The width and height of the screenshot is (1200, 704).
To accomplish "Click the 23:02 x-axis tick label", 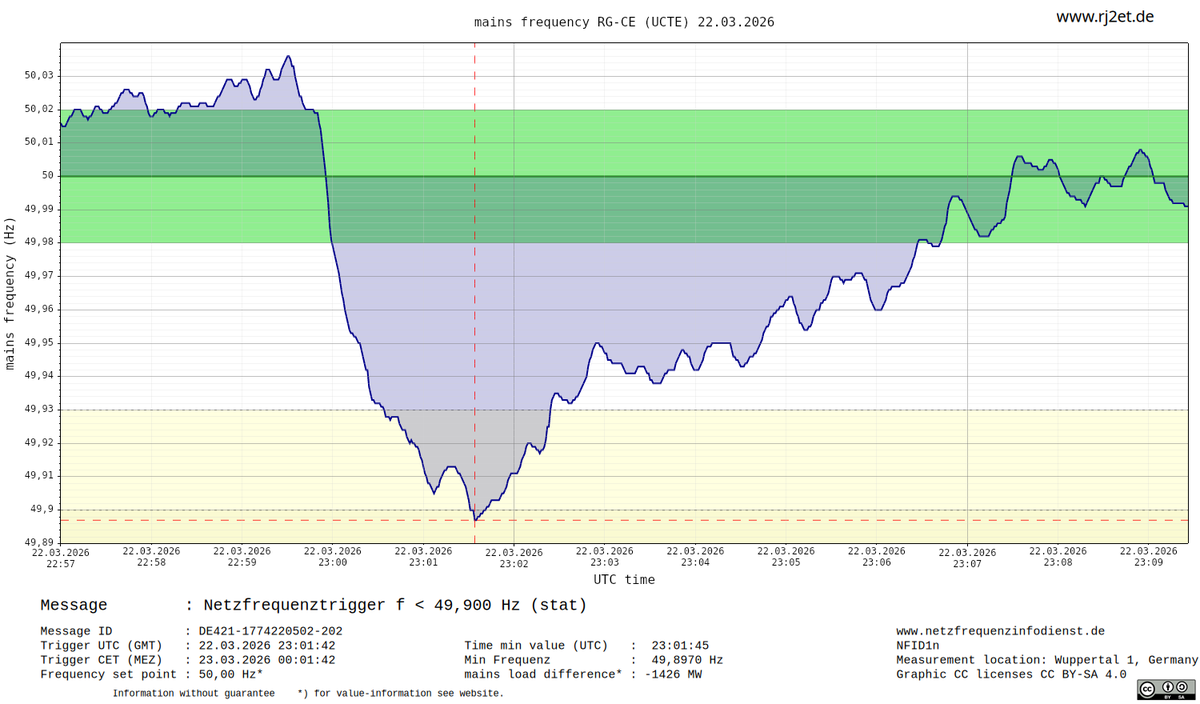I will click(514, 557).
